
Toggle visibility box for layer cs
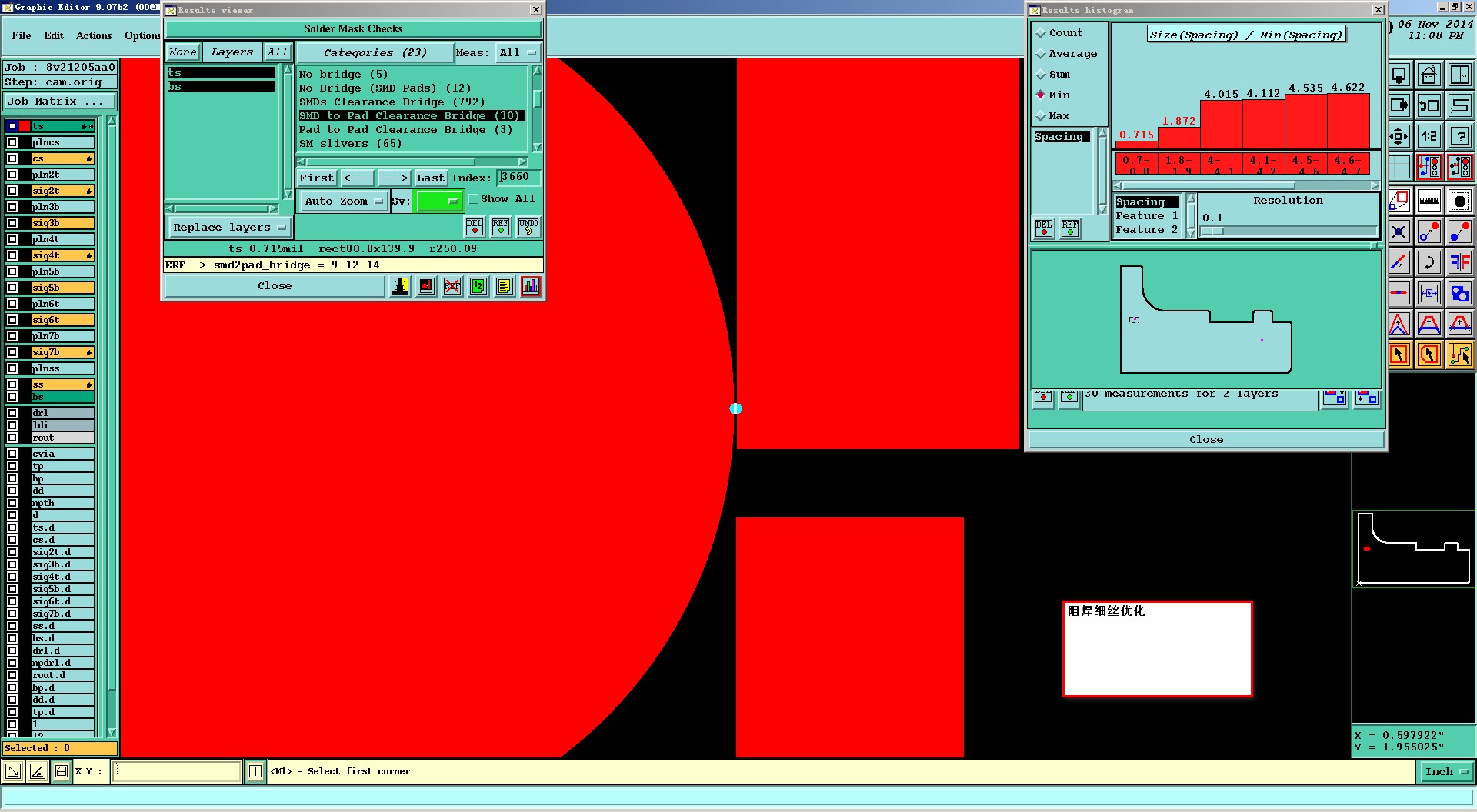pyautogui.click(x=12, y=158)
